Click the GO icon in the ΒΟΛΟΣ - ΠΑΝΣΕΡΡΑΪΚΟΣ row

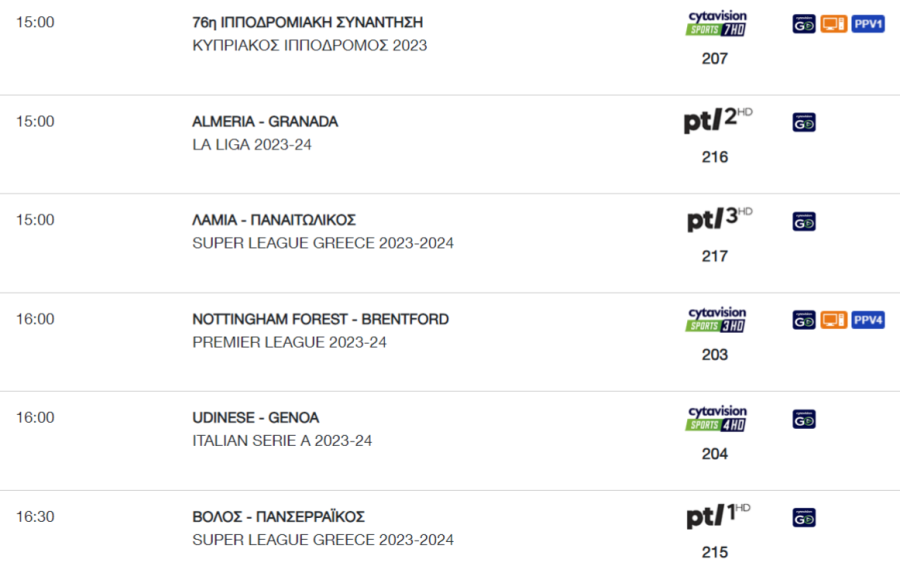(804, 518)
